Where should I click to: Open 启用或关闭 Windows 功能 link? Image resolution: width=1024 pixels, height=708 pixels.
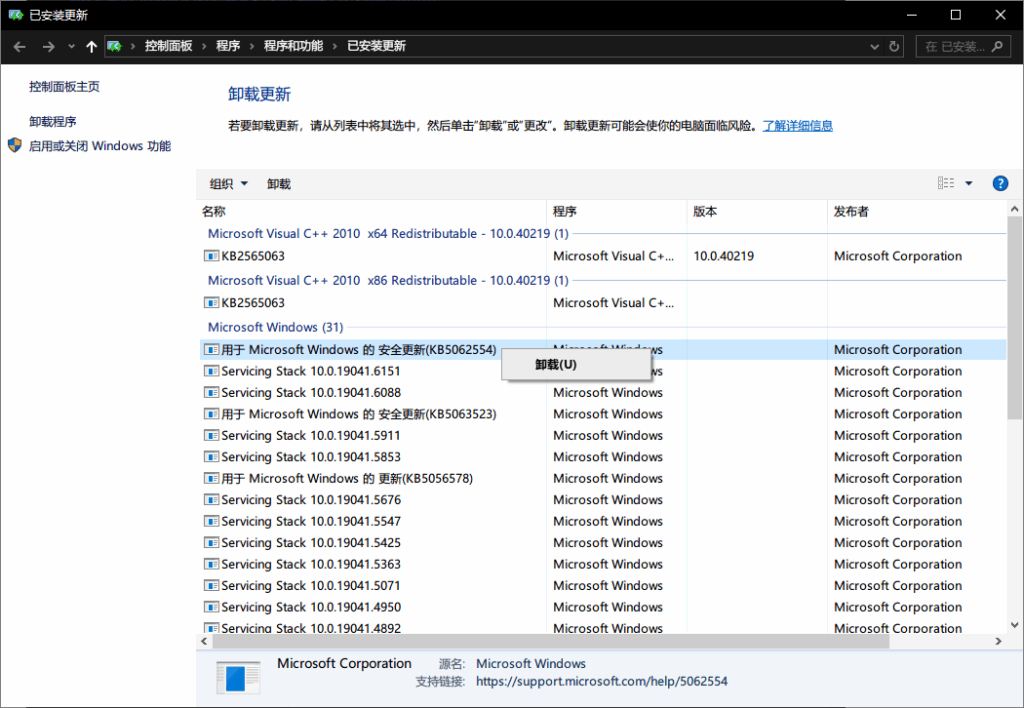tap(100, 146)
